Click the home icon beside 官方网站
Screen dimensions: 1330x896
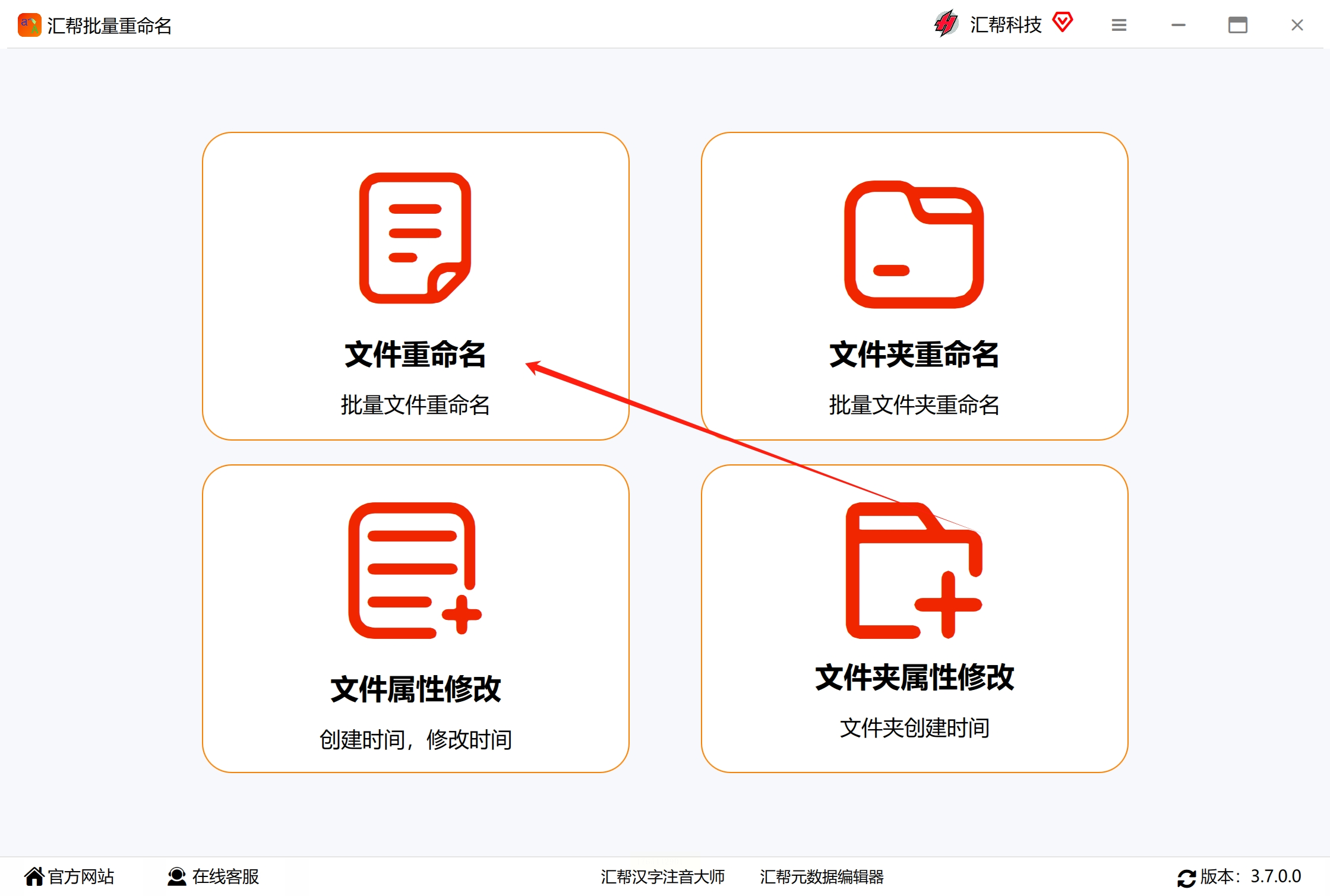pos(34,876)
